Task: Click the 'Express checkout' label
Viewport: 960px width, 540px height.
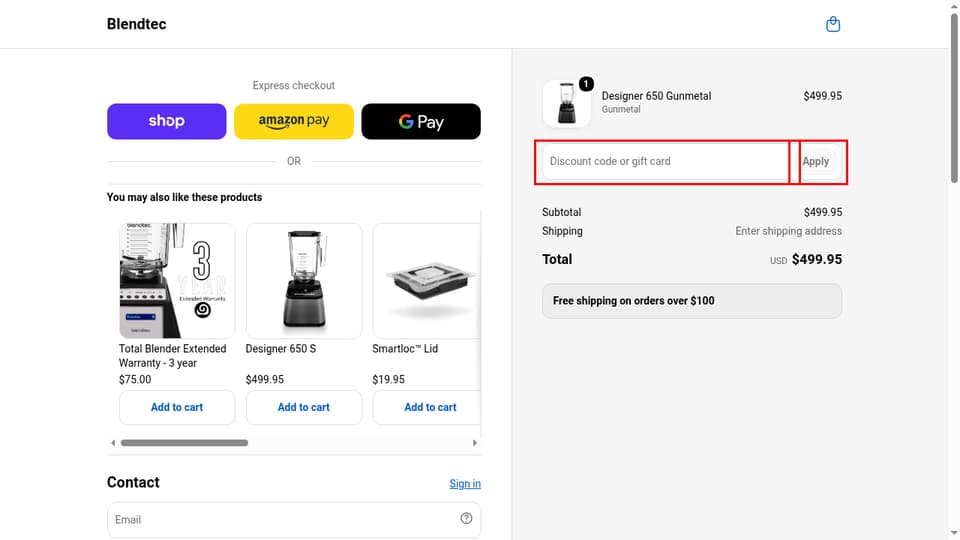Action: (x=294, y=86)
